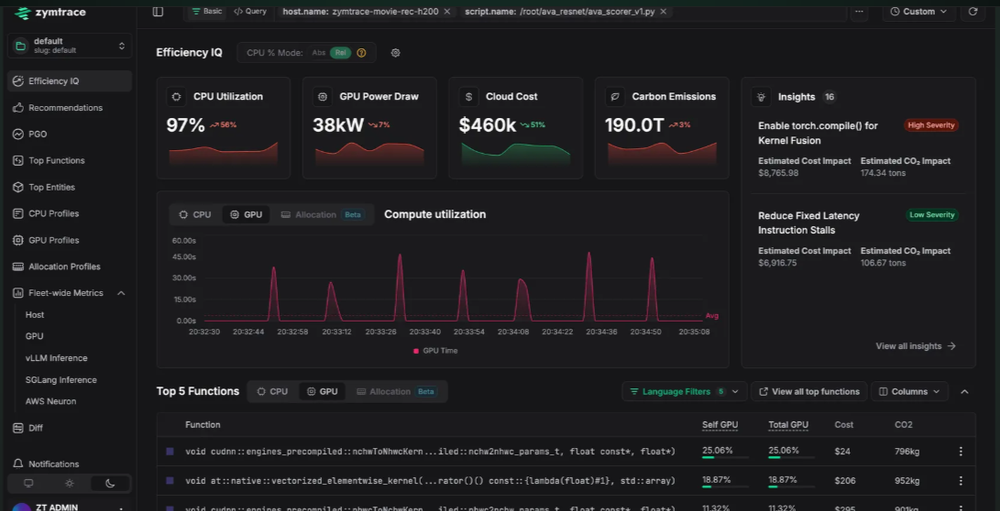Open the more options ellipsis menu

[x=860, y=11]
